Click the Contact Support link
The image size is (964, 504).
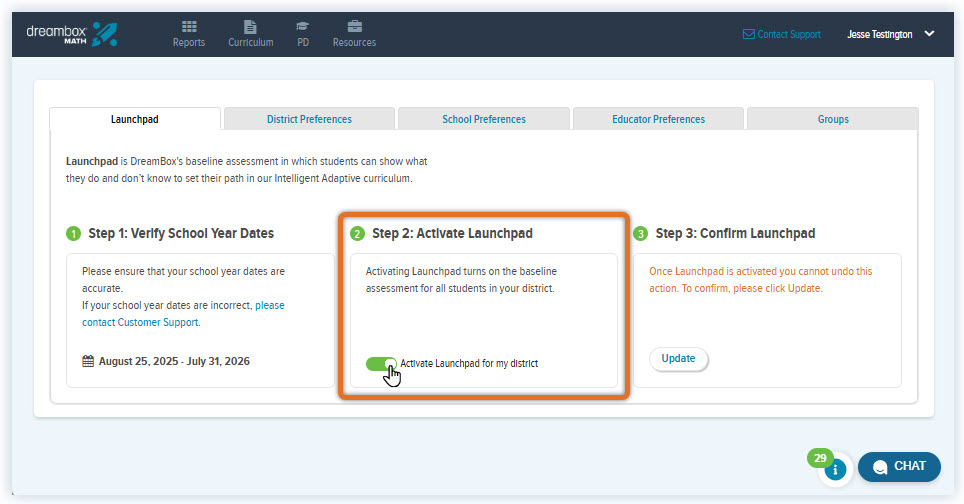pos(789,34)
